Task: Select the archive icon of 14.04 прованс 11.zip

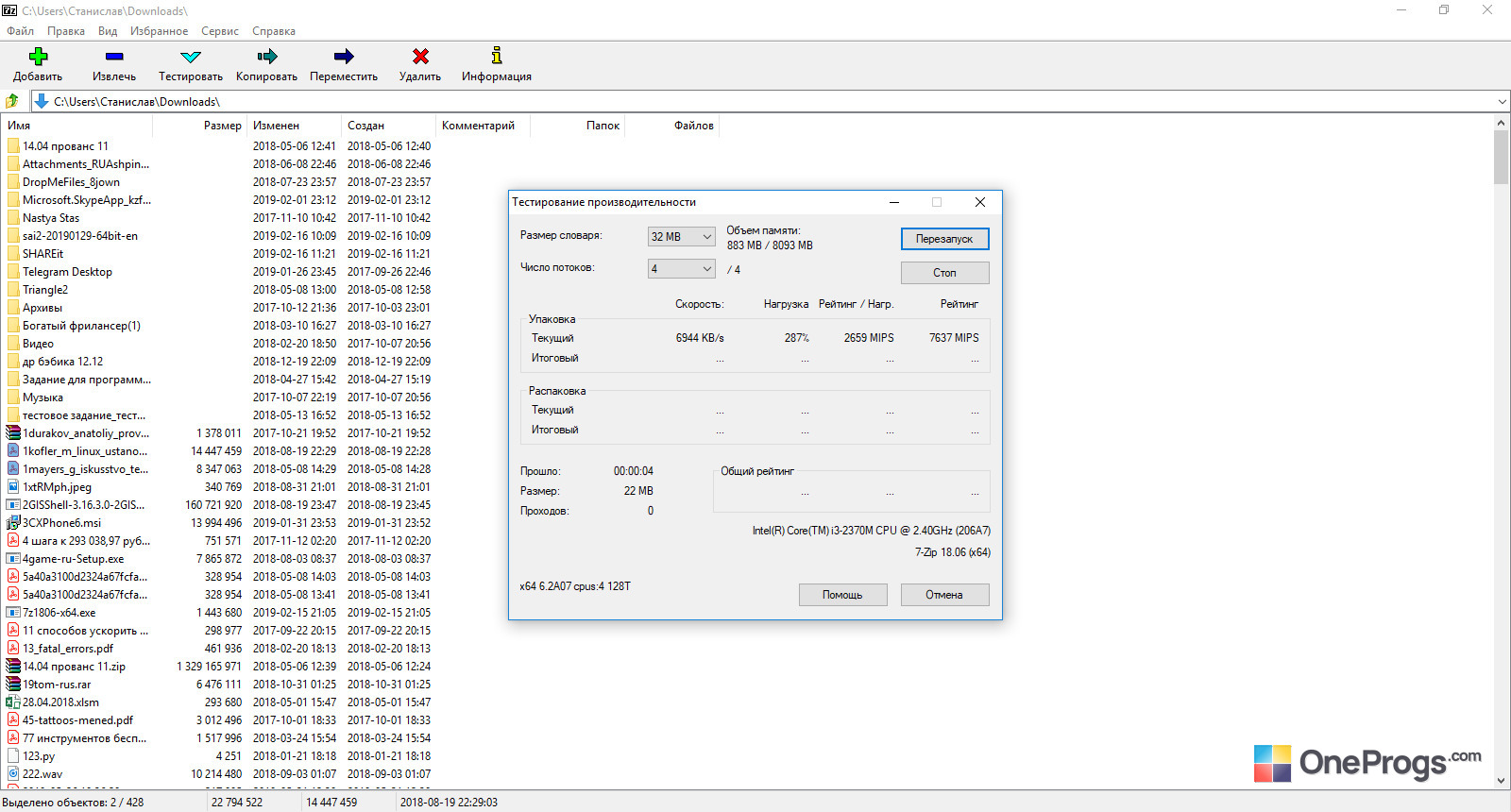Action: [13, 667]
